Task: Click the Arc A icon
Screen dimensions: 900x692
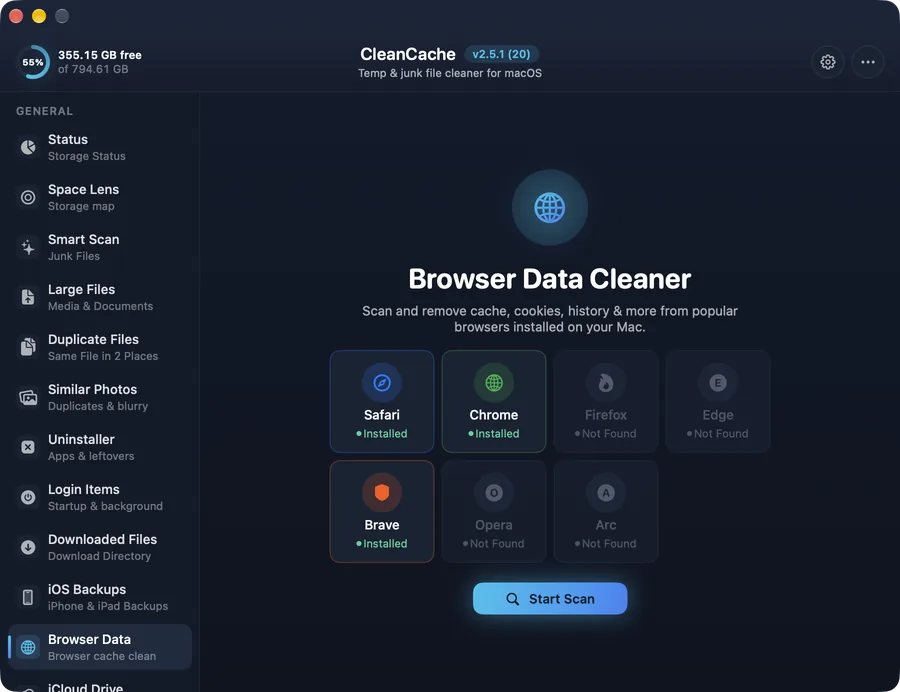Action: (606, 492)
